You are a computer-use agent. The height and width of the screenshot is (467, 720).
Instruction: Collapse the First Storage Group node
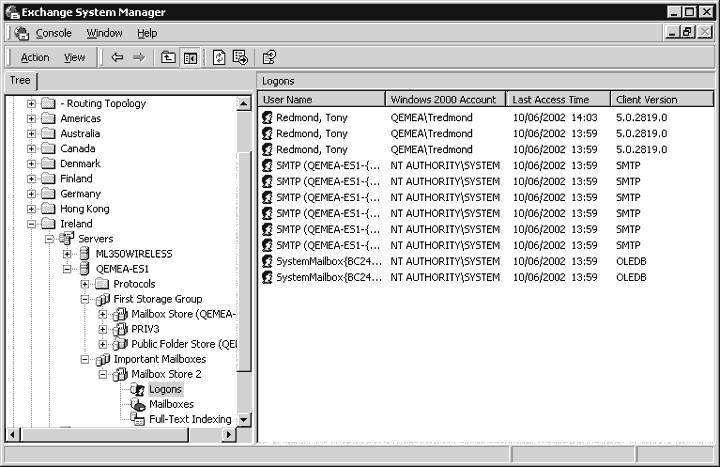coord(85,299)
